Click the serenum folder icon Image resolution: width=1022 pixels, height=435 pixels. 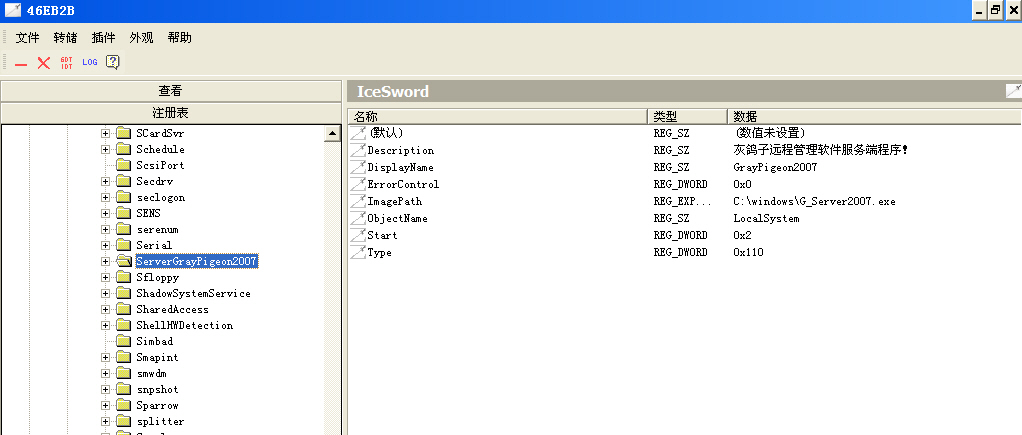123,230
